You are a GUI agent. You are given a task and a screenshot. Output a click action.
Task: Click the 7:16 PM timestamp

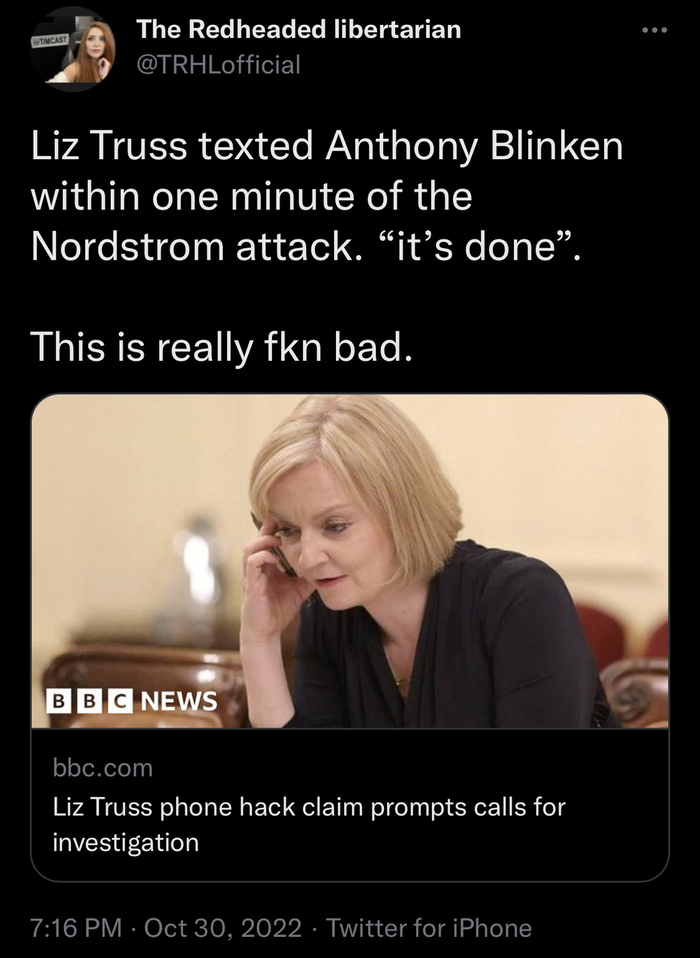click(76, 927)
